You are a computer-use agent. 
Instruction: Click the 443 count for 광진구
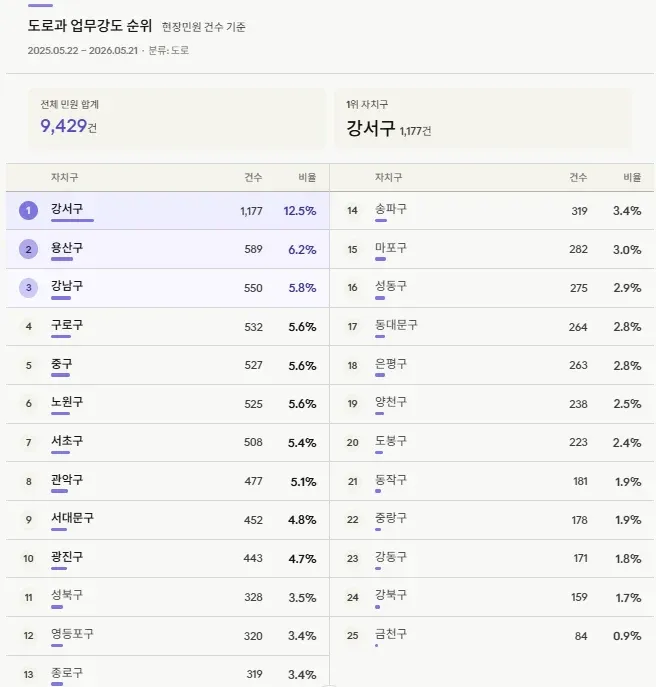[253, 558]
